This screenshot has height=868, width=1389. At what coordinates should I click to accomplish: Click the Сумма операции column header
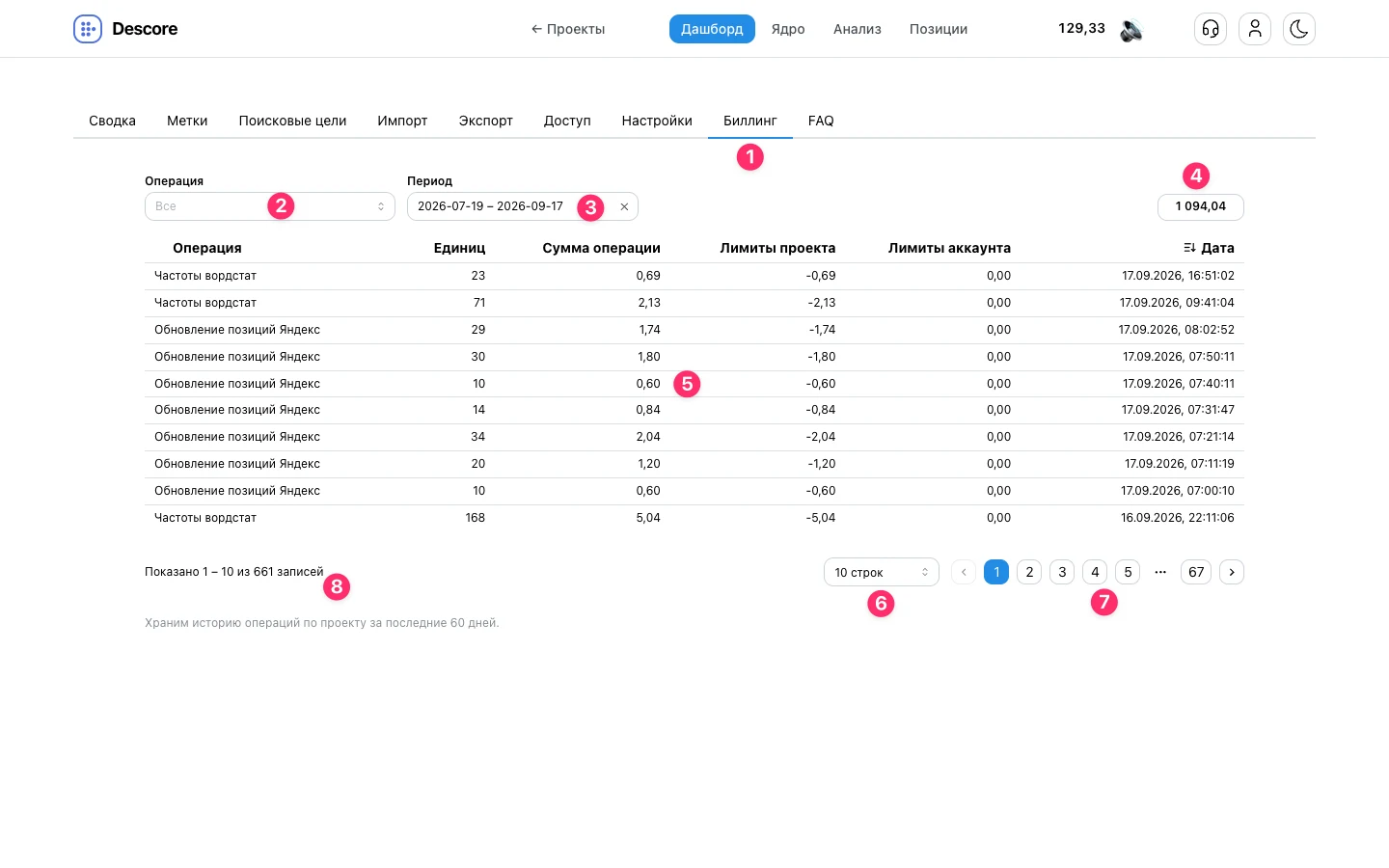(601, 248)
